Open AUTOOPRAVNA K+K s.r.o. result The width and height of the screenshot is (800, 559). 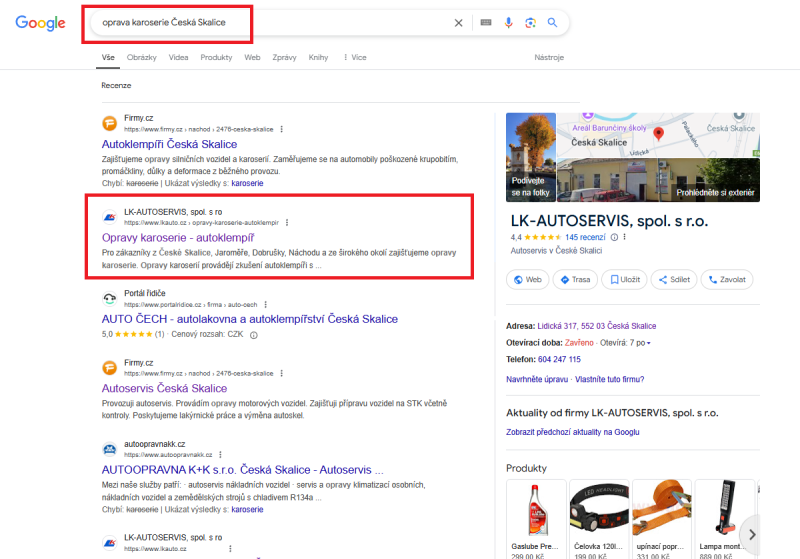[242, 470]
